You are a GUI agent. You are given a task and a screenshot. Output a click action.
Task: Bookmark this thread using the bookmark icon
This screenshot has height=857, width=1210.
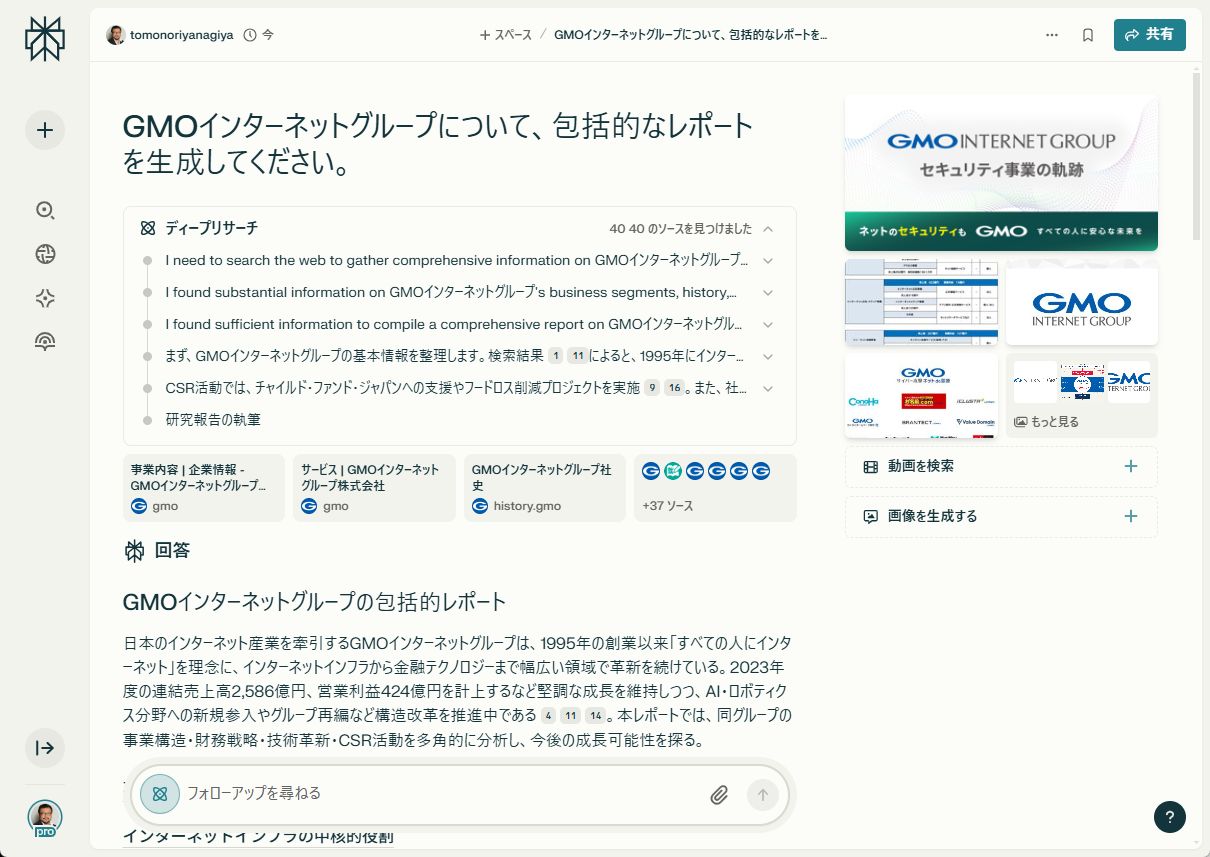tap(1087, 34)
